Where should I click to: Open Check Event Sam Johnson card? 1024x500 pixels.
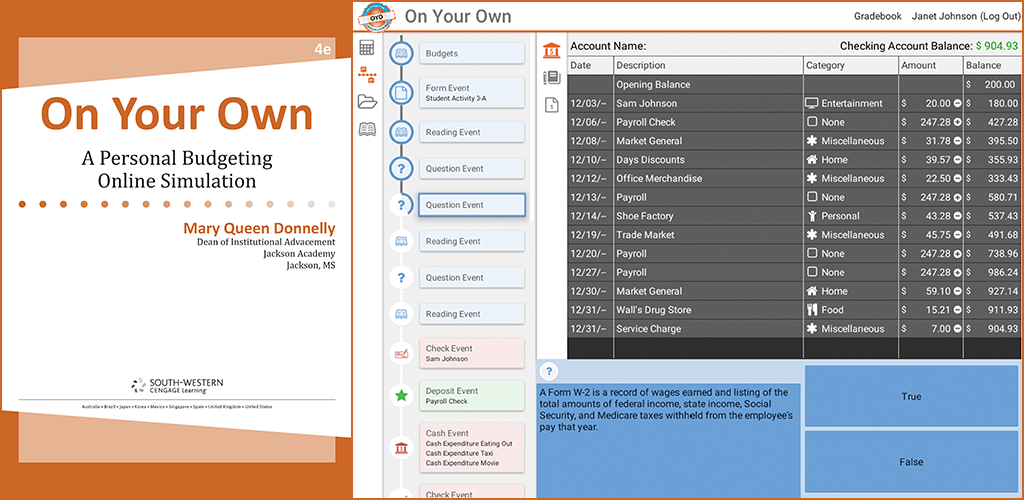tap(472, 353)
